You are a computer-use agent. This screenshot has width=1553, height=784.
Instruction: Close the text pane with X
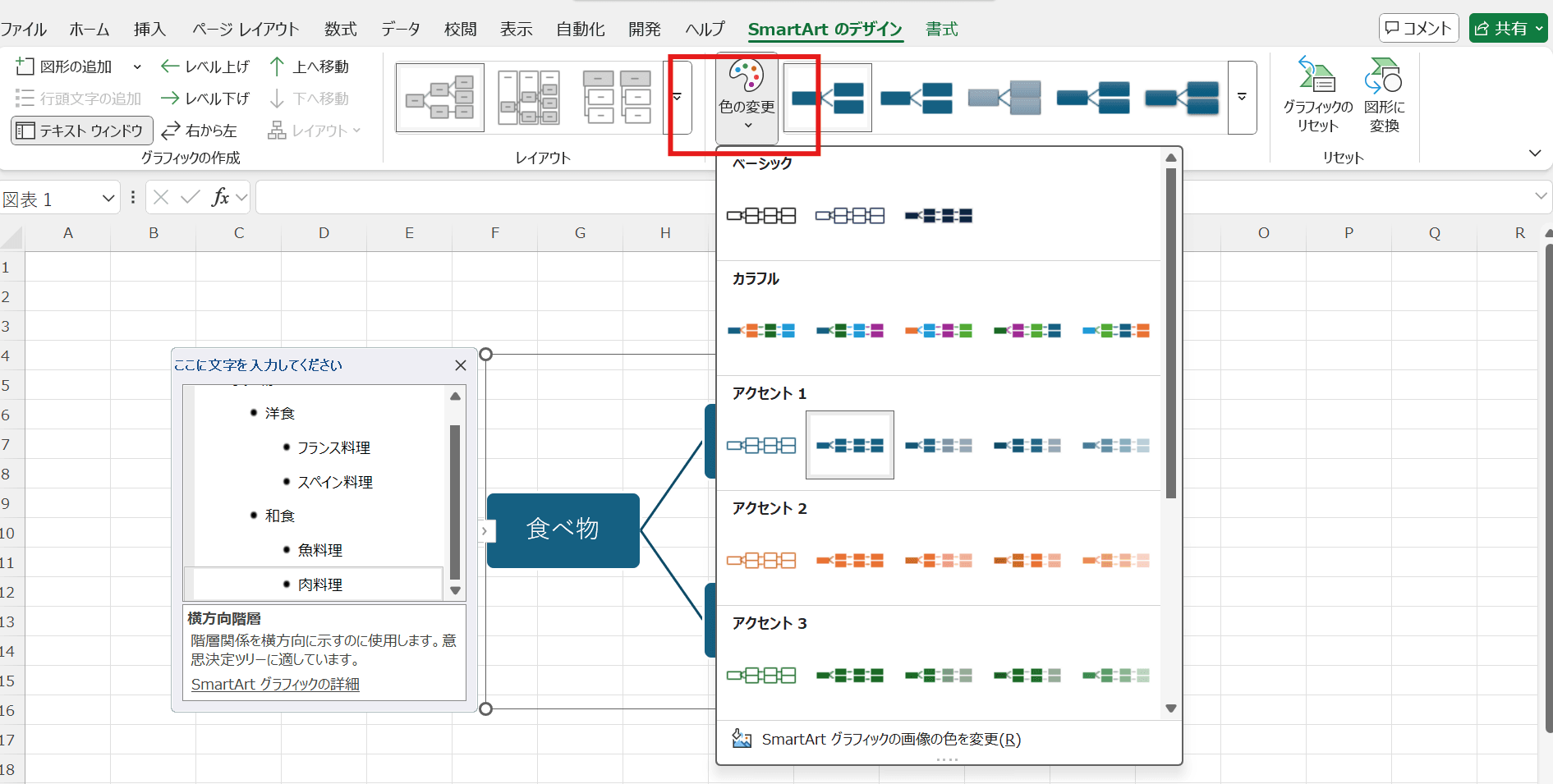tap(461, 365)
